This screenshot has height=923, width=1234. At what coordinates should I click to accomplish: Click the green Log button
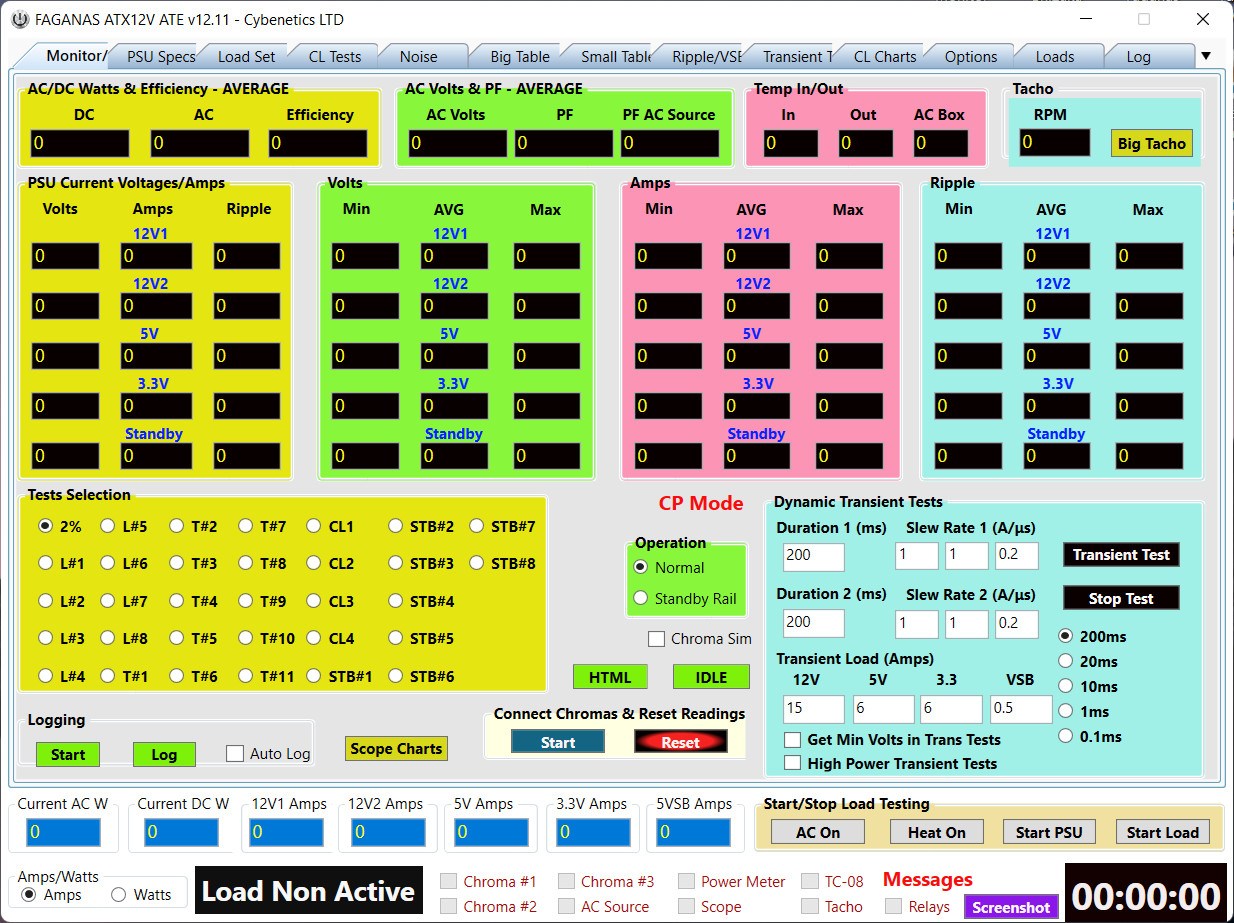pyautogui.click(x=164, y=754)
